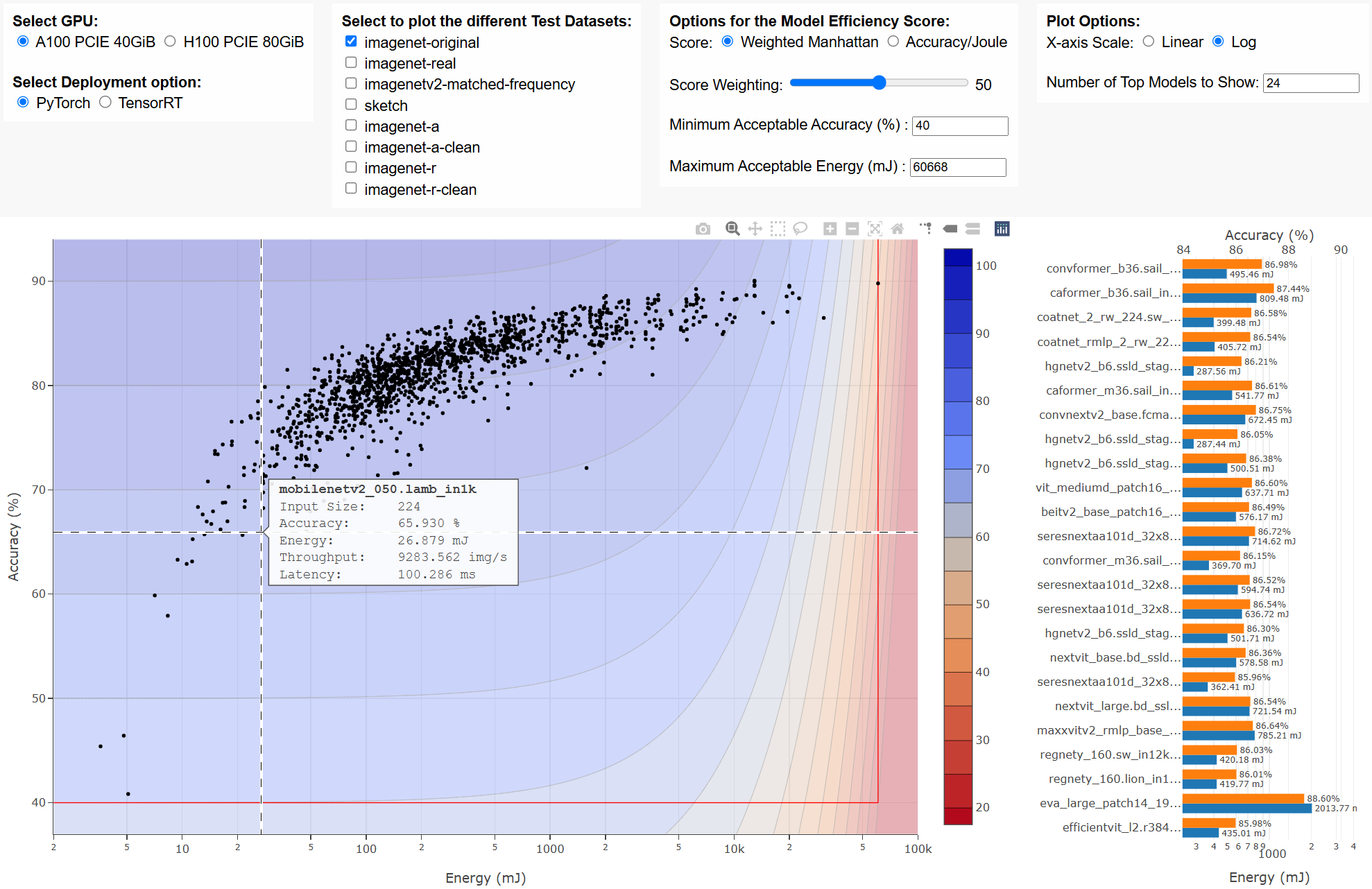1372x889 pixels.
Task: Uncheck the imagenet-original checkbox
Action: point(351,42)
